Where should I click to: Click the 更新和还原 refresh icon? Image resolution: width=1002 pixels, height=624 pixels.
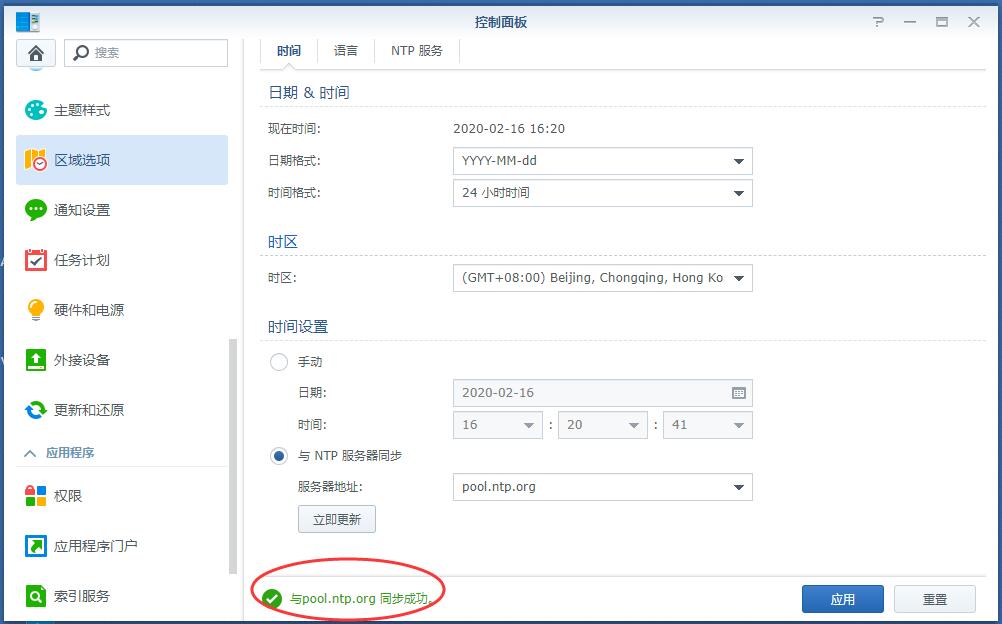tap(36, 410)
